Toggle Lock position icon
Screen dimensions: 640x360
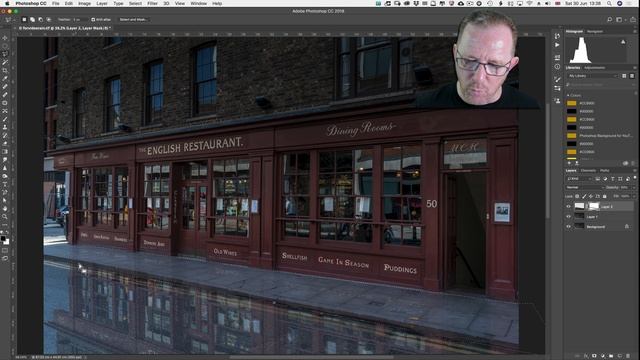591,196
